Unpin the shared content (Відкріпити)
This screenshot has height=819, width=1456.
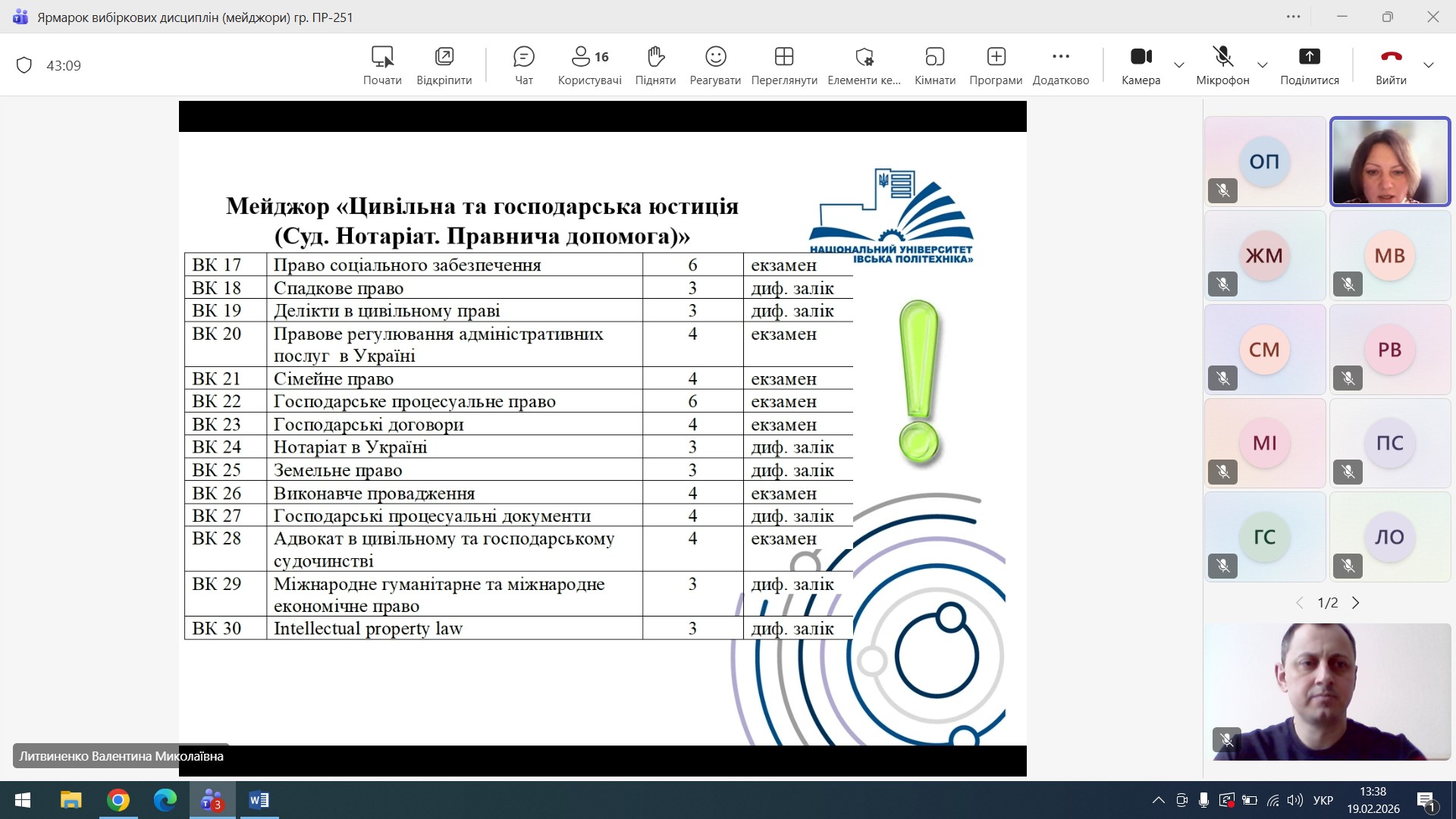(444, 64)
